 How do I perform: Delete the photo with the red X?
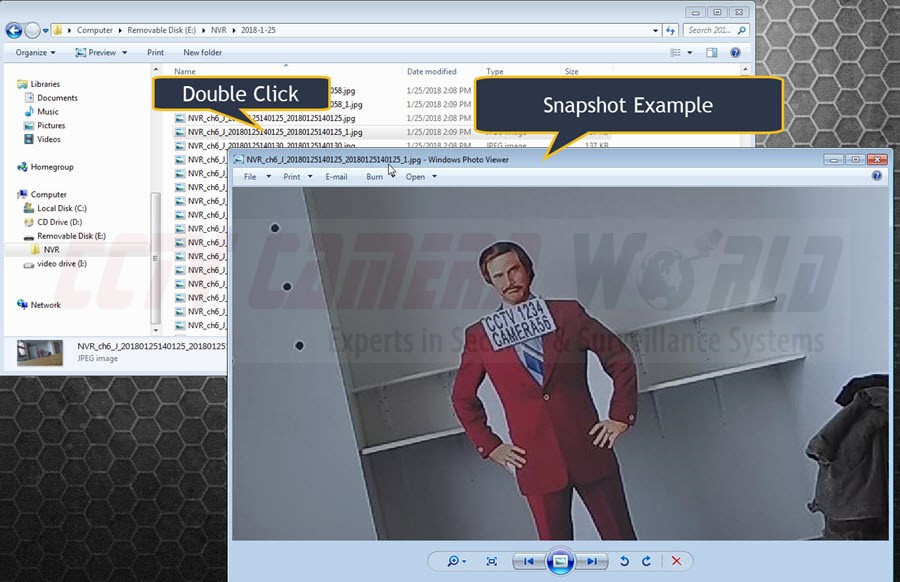(676, 561)
